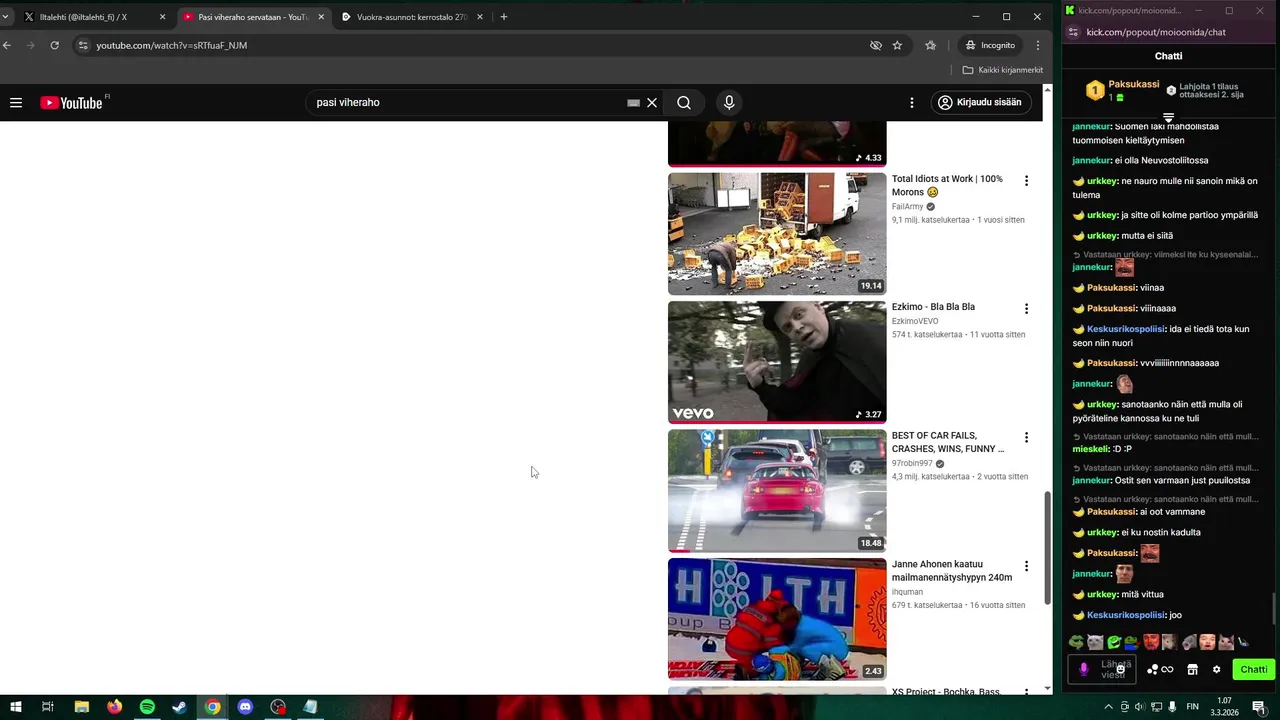The image size is (1280, 720).
Task: Open the FailArmy channel link
Action: click(908, 206)
